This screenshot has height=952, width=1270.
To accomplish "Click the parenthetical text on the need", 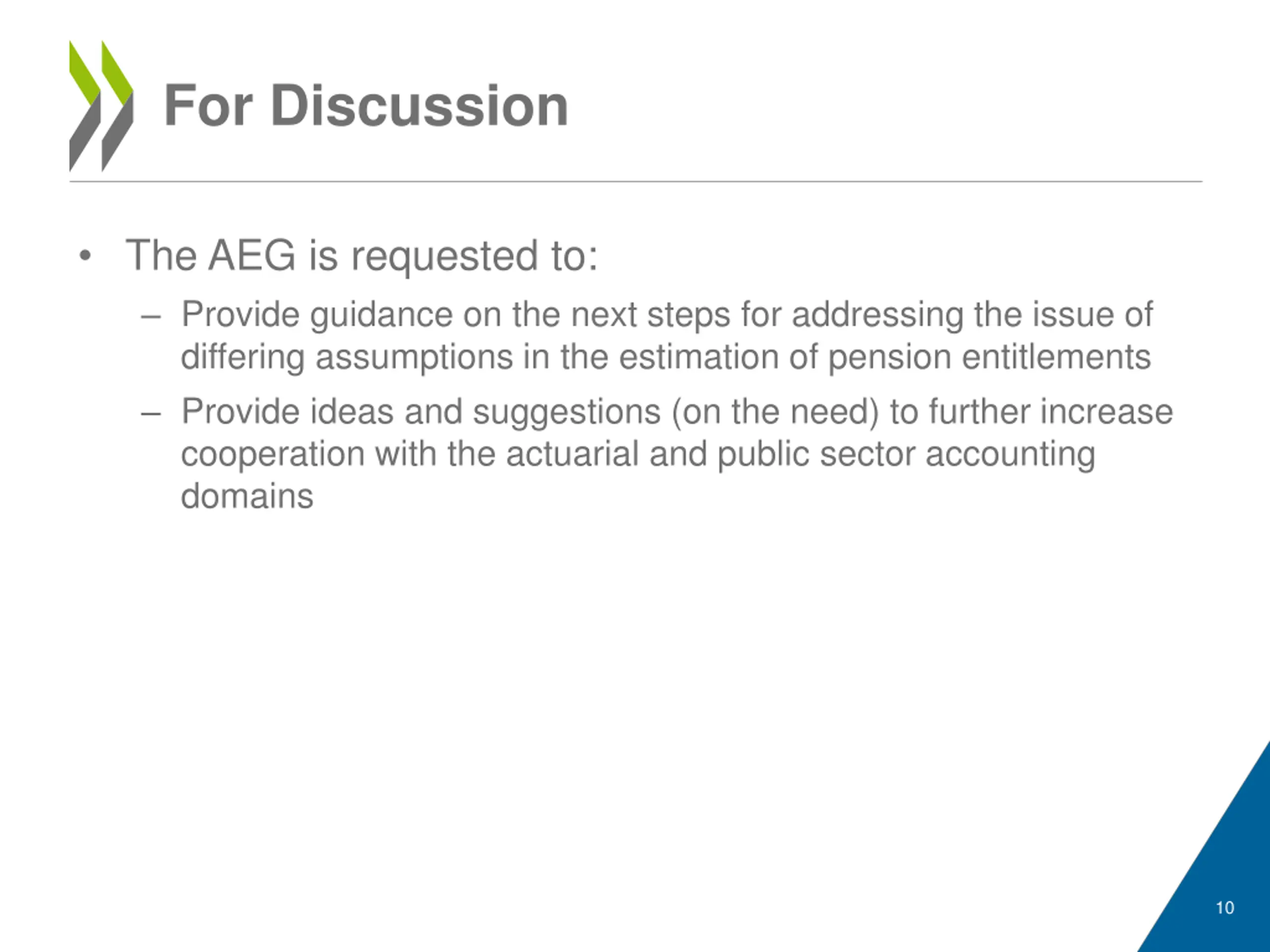I will 775,412.
